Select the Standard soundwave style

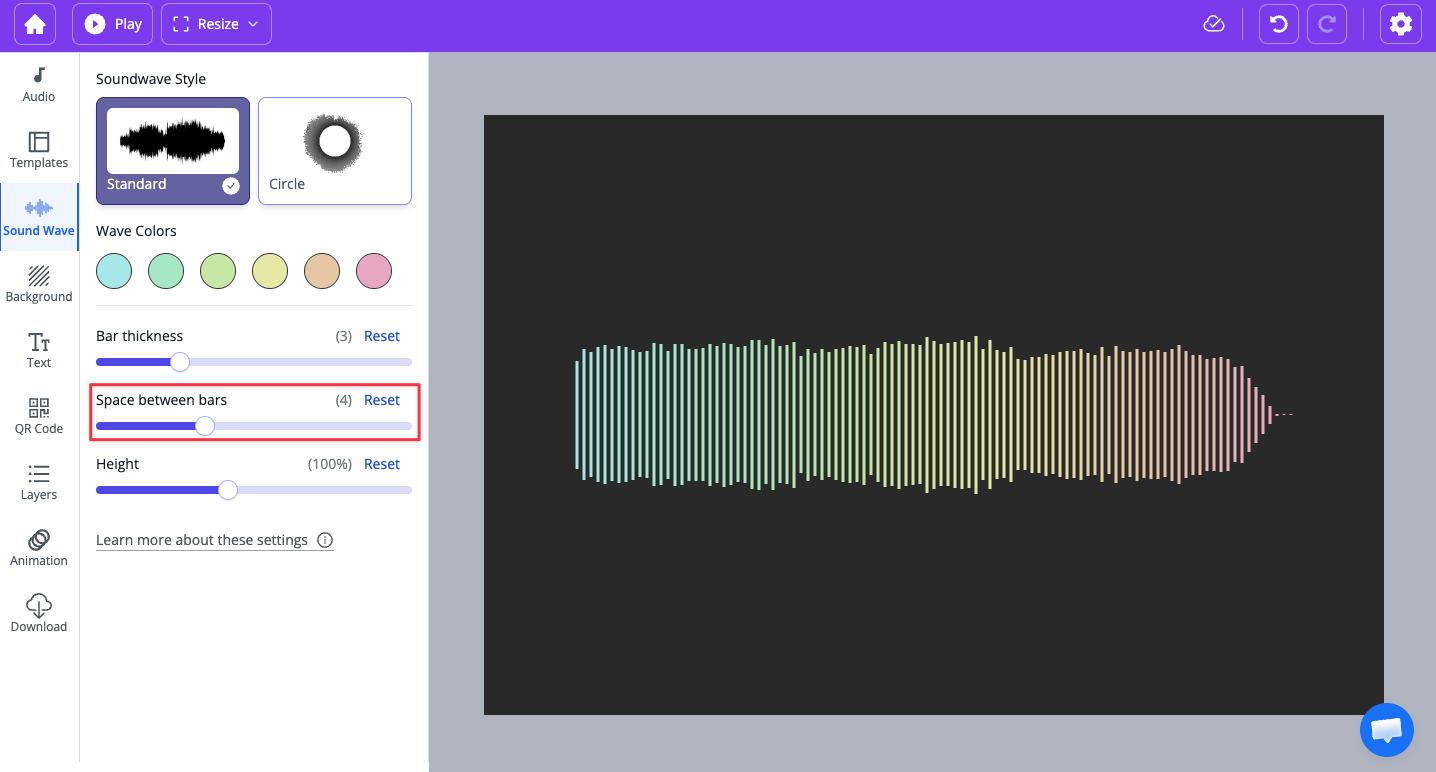pos(172,150)
